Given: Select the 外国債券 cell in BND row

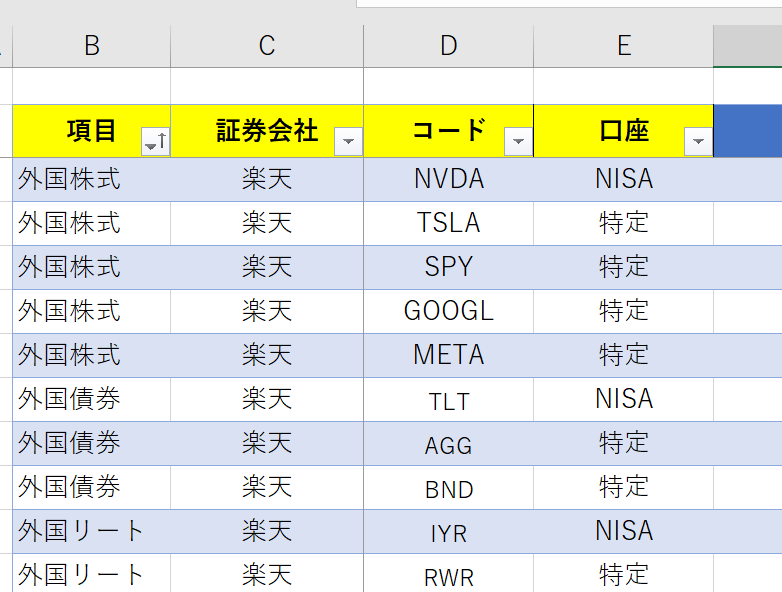Looking at the screenshot, I should 92,487.
